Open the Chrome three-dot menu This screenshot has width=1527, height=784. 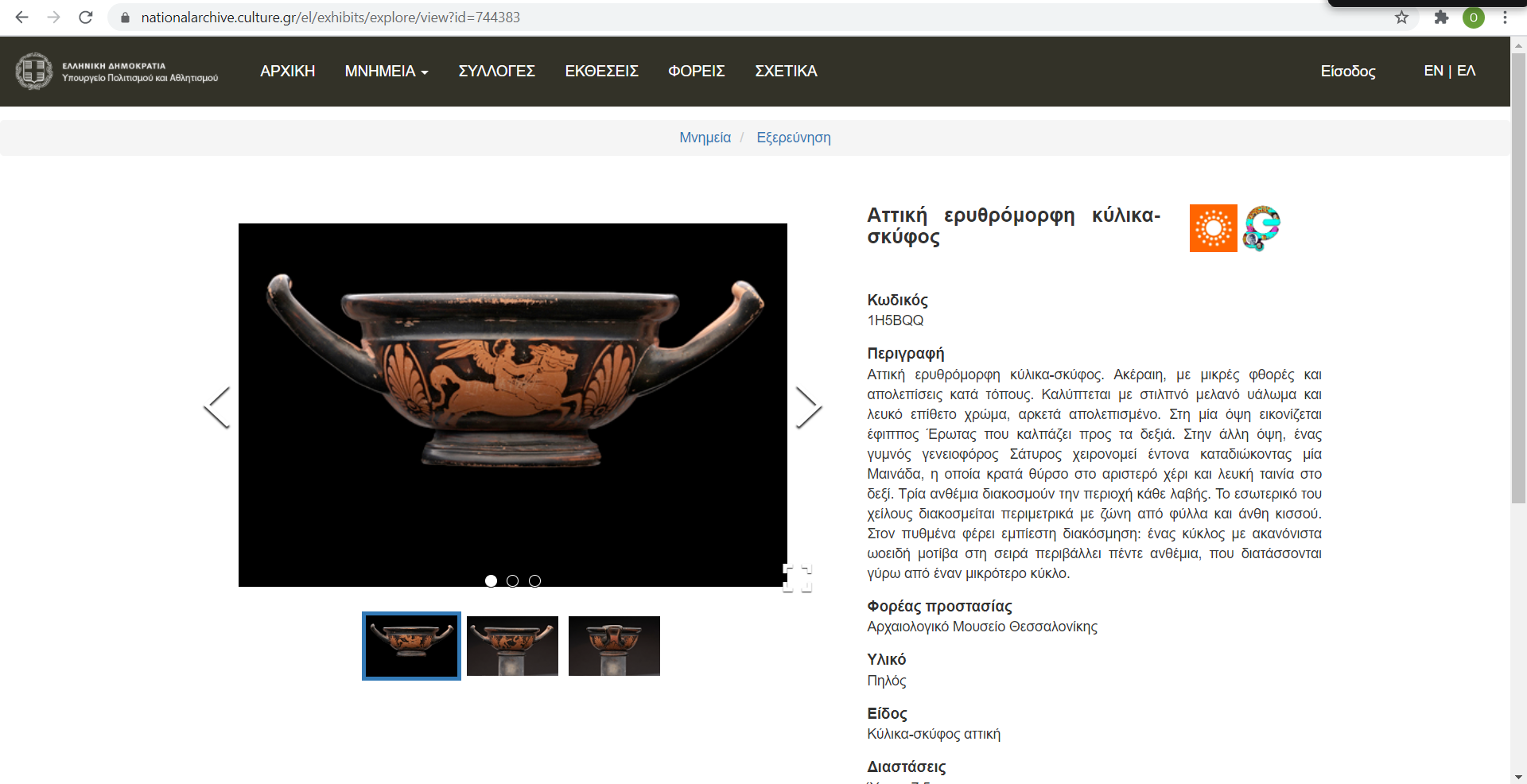(1505, 17)
